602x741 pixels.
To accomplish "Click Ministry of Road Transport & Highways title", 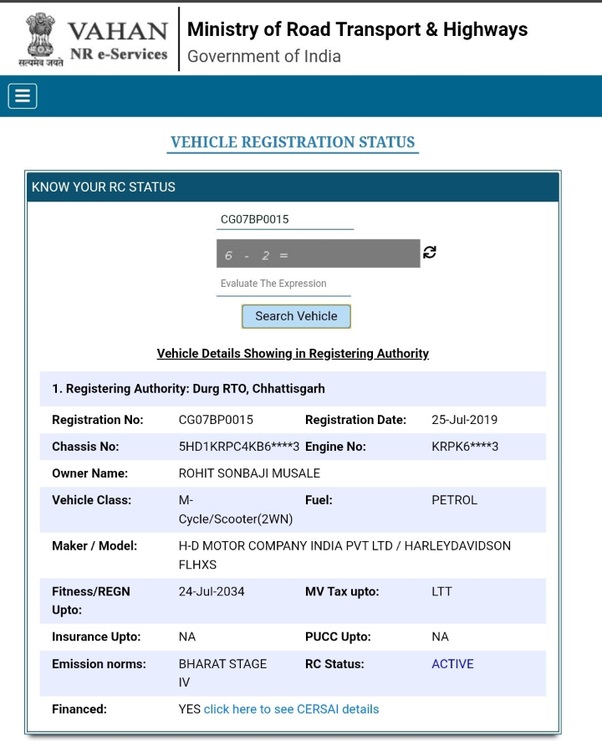I will pos(357,29).
